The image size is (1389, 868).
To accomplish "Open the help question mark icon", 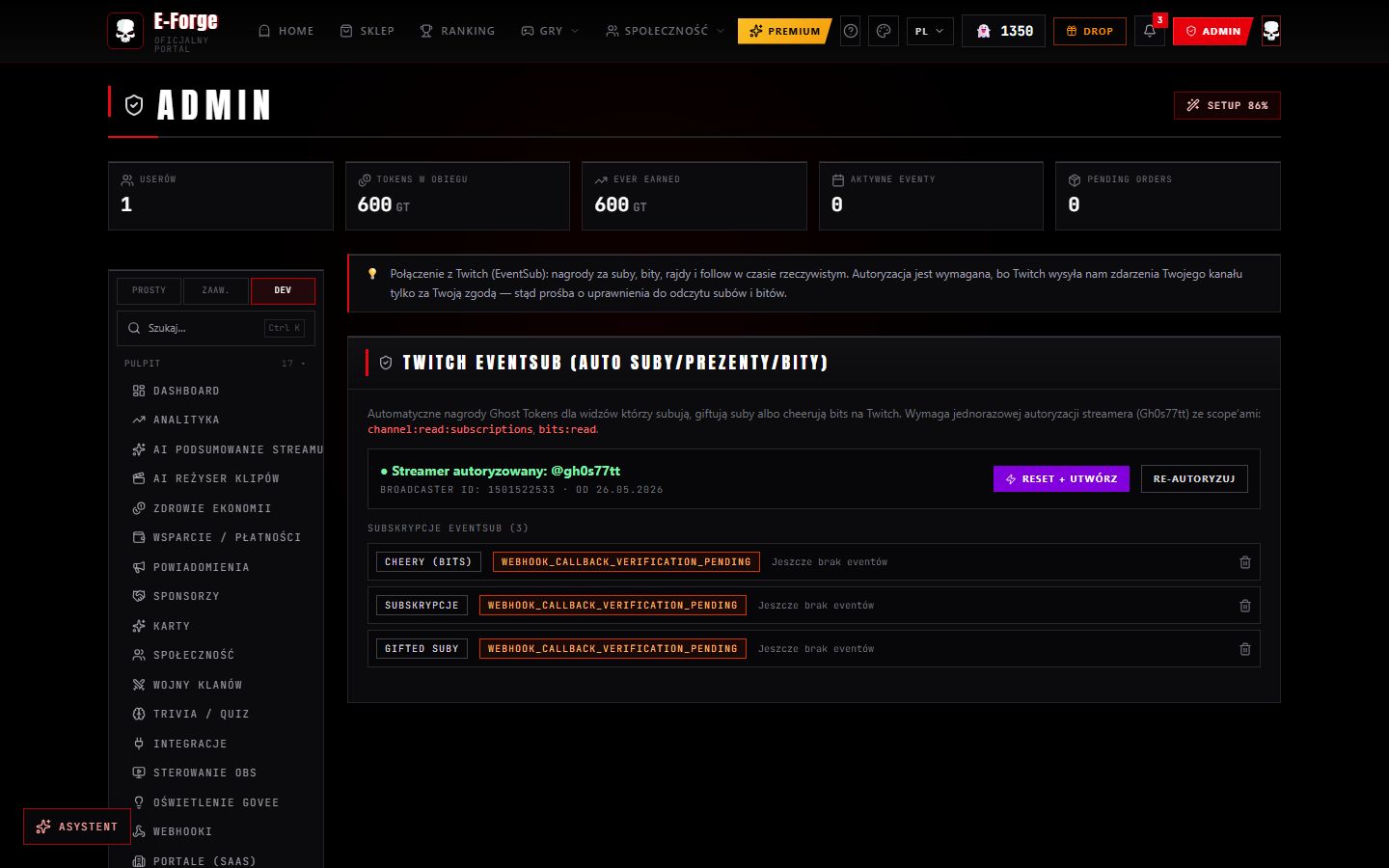I will (851, 31).
